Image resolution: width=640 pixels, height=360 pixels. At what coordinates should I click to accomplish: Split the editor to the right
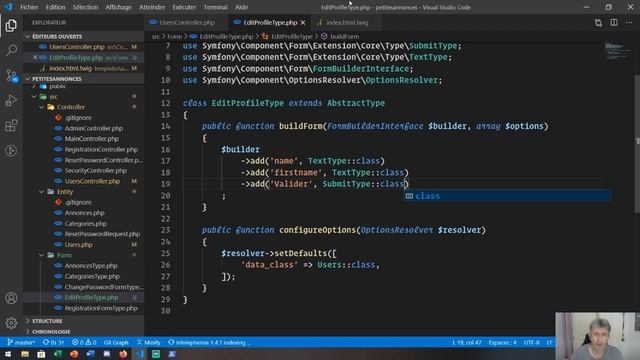pos(613,23)
